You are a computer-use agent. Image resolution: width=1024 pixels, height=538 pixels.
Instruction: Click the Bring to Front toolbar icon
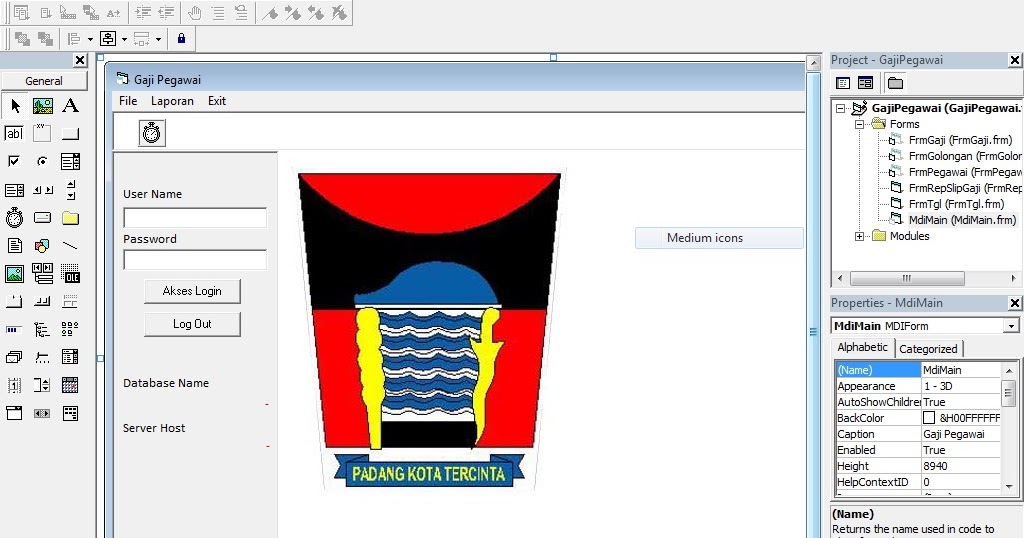(22, 39)
